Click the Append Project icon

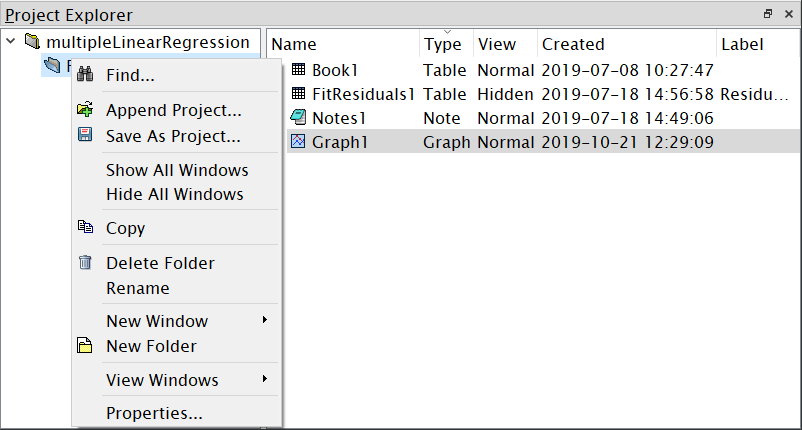(86, 110)
